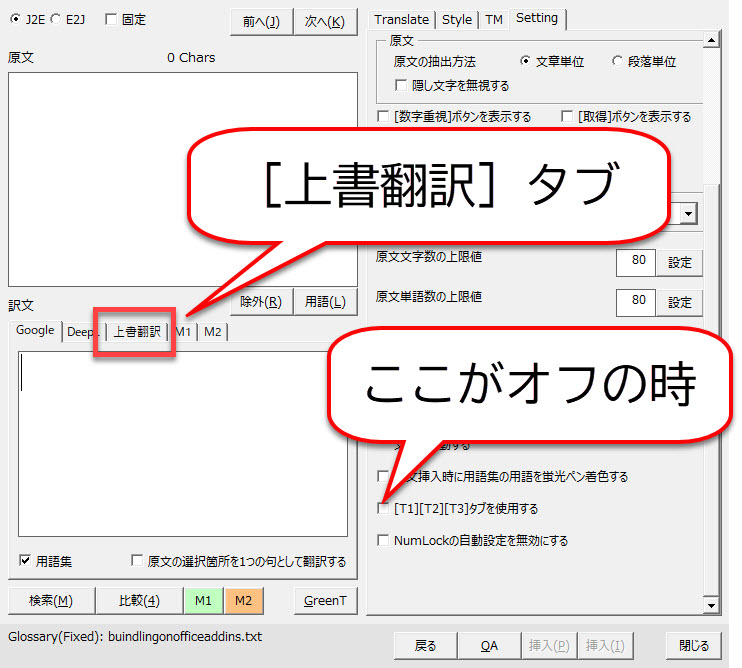Switch to the Translate tab
The width and height of the screenshot is (742, 668).
pyautogui.click(x=401, y=19)
